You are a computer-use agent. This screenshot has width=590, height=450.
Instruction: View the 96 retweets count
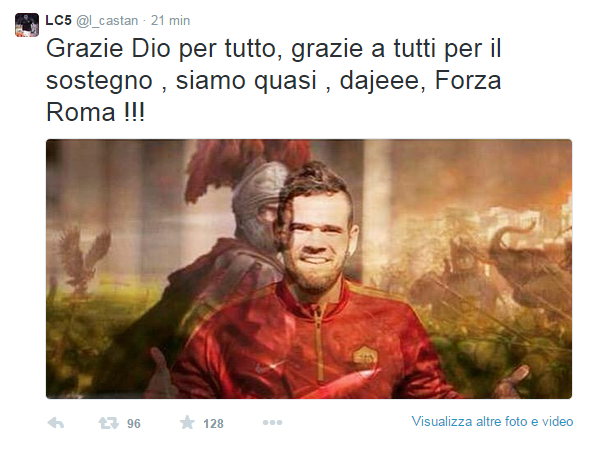pos(134,424)
